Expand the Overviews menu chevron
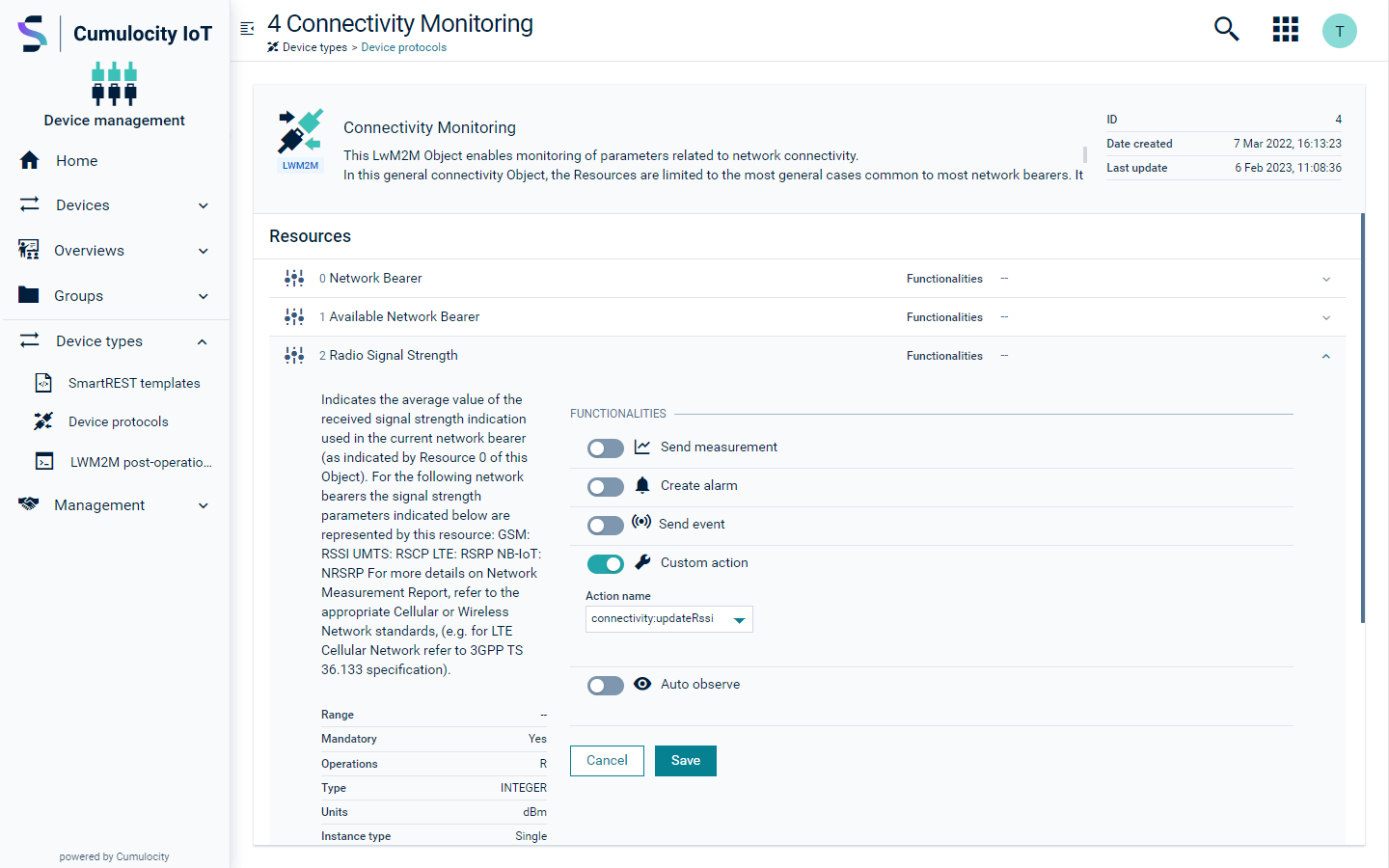 tap(204, 251)
